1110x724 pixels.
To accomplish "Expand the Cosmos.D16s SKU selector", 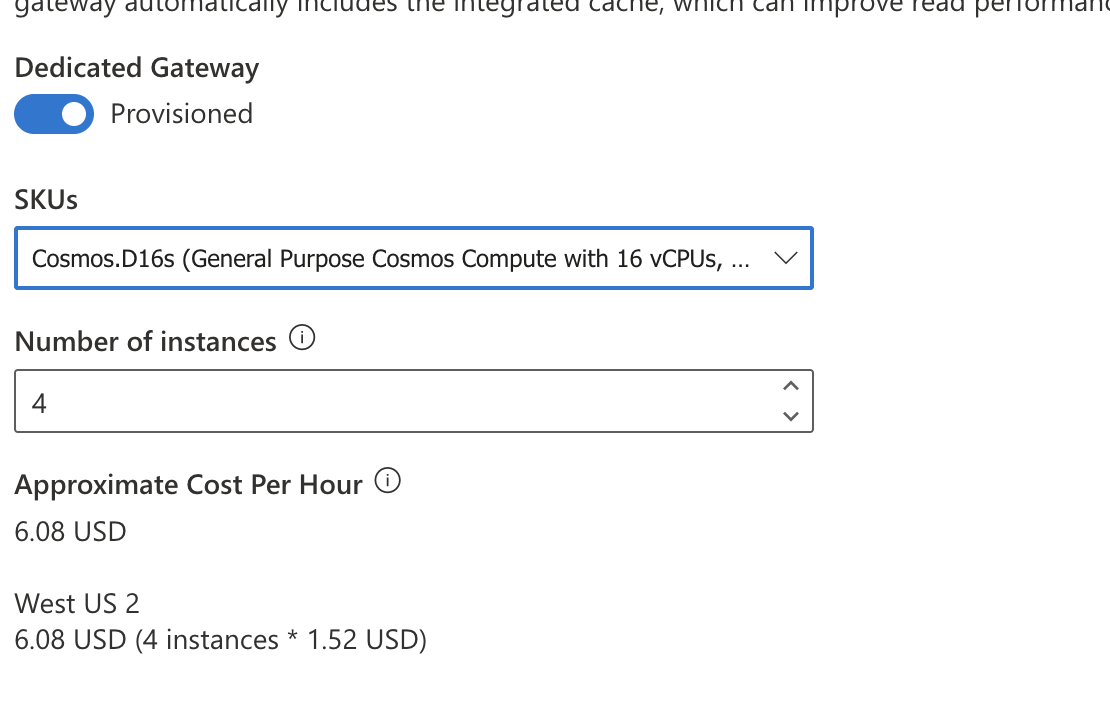I will [x=413, y=258].
